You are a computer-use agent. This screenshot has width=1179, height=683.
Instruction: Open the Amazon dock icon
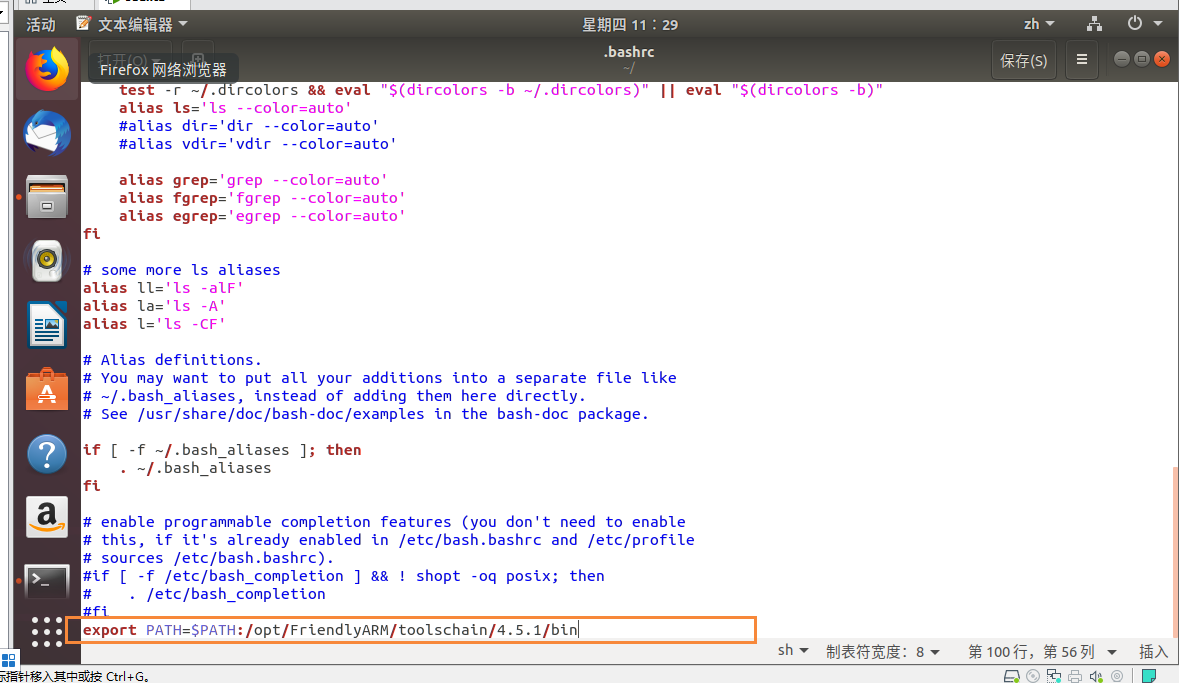tap(47, 517)
